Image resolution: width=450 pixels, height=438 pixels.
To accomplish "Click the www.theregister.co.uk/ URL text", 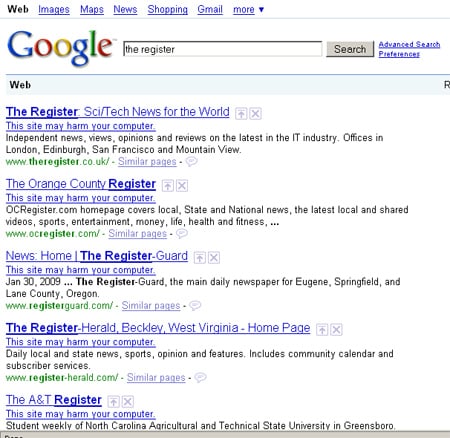I will 57,162.
